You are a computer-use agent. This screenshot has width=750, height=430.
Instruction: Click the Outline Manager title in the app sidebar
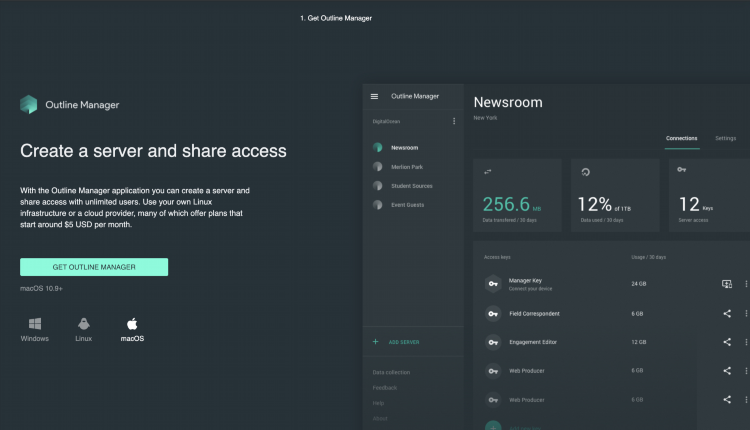[x=415, y=96]
